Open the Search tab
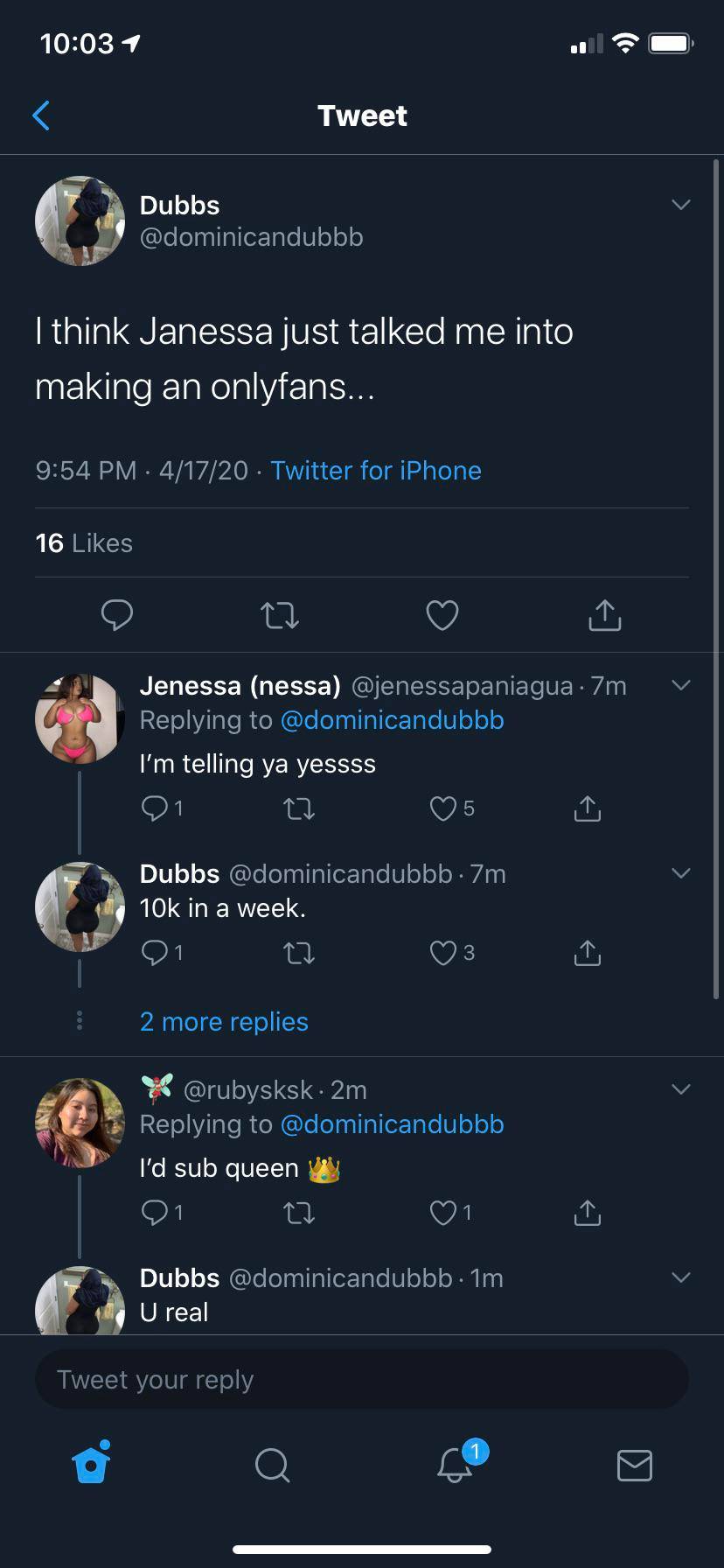Image resolution: width=724 pixels, height=1568 pixels. (x=272, y=1464)
